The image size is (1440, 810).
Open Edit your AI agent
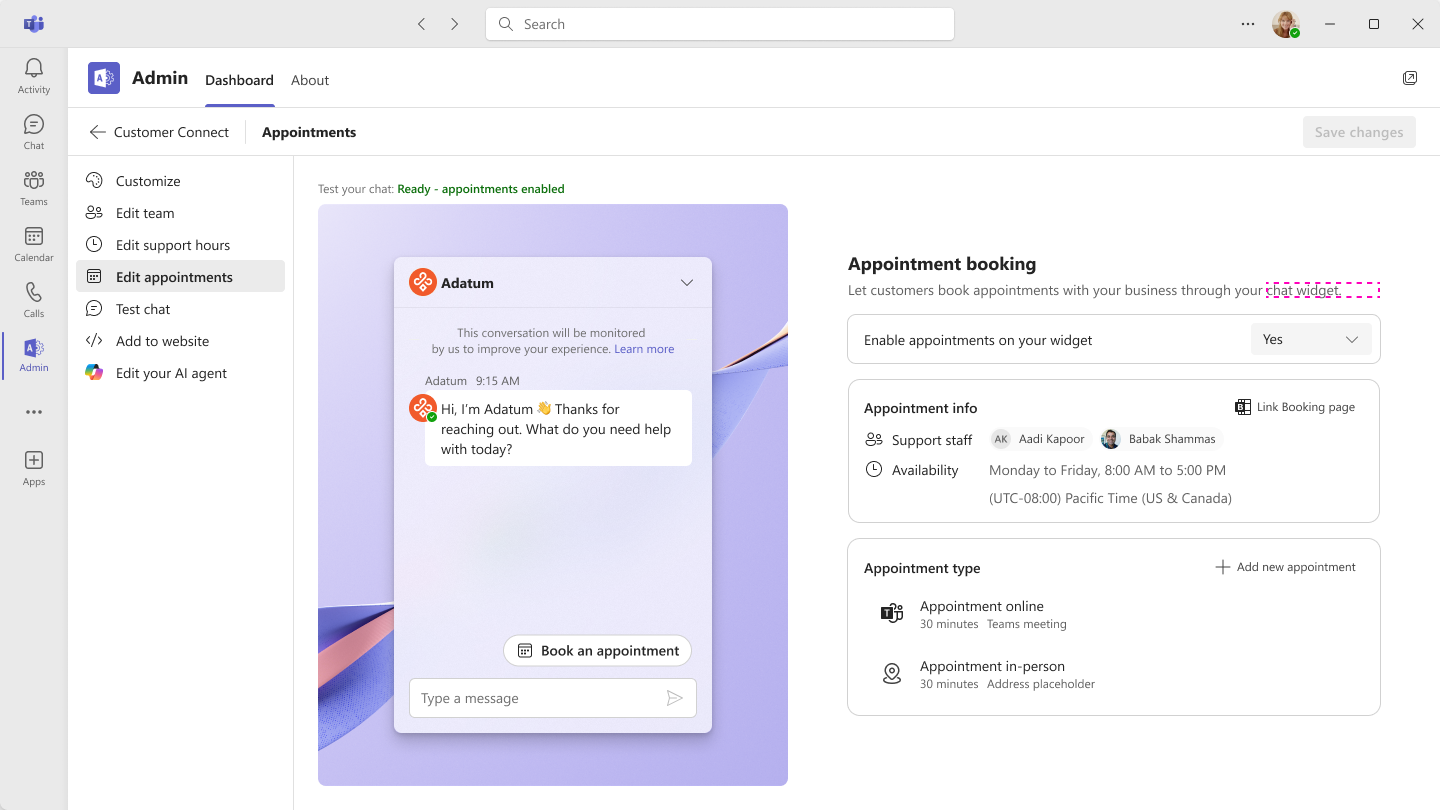pyautogui.click(x=170, y=373)
